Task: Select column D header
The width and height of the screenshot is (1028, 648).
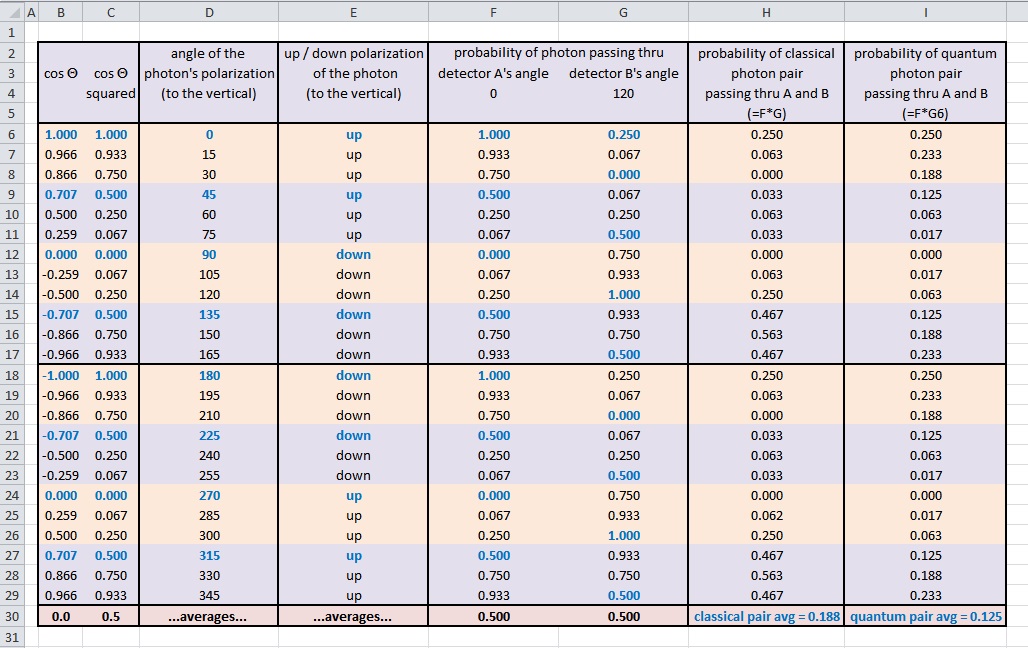Action: click(x=209, y=12)
